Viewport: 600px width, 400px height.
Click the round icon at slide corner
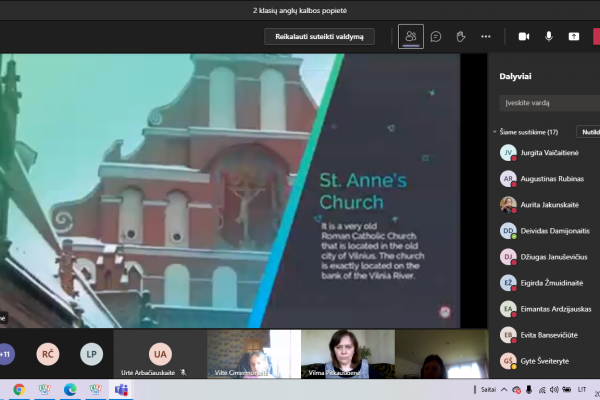pos(445,312)
